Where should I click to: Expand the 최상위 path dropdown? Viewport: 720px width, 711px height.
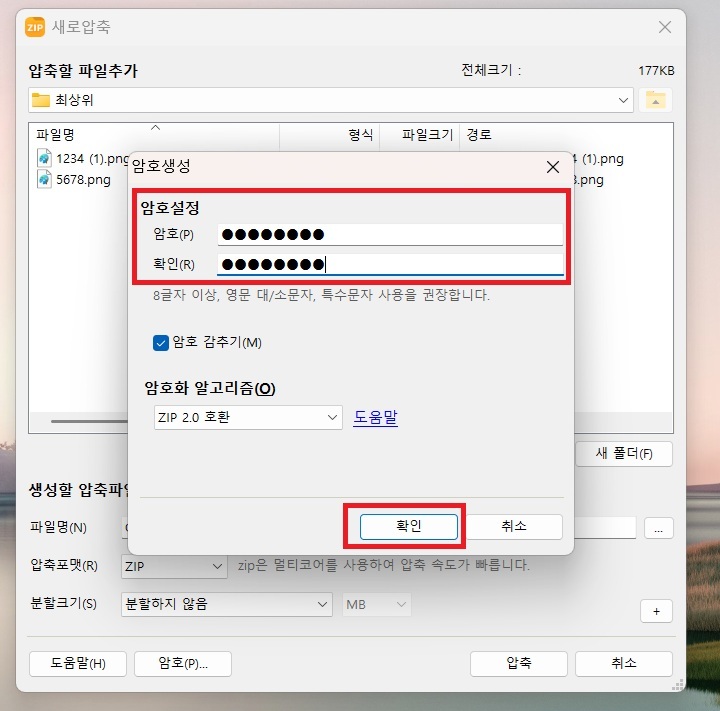623,100
